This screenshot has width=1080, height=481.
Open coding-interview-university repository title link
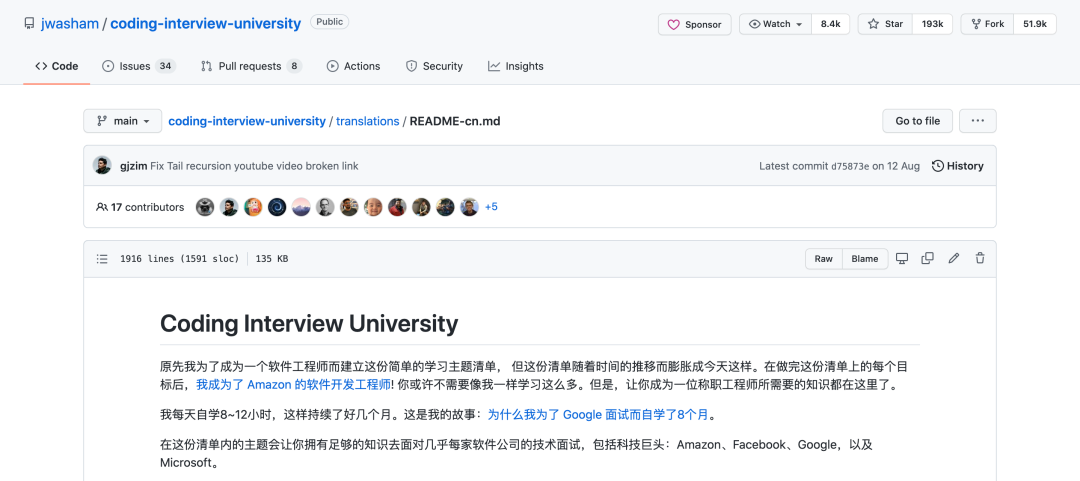tap(205, 23)
